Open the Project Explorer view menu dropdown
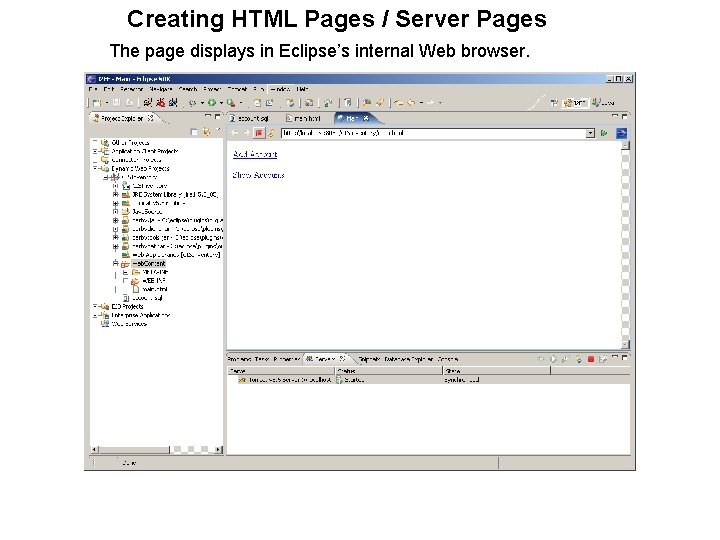This screenshot has height=540, width=720. [219, 131]
